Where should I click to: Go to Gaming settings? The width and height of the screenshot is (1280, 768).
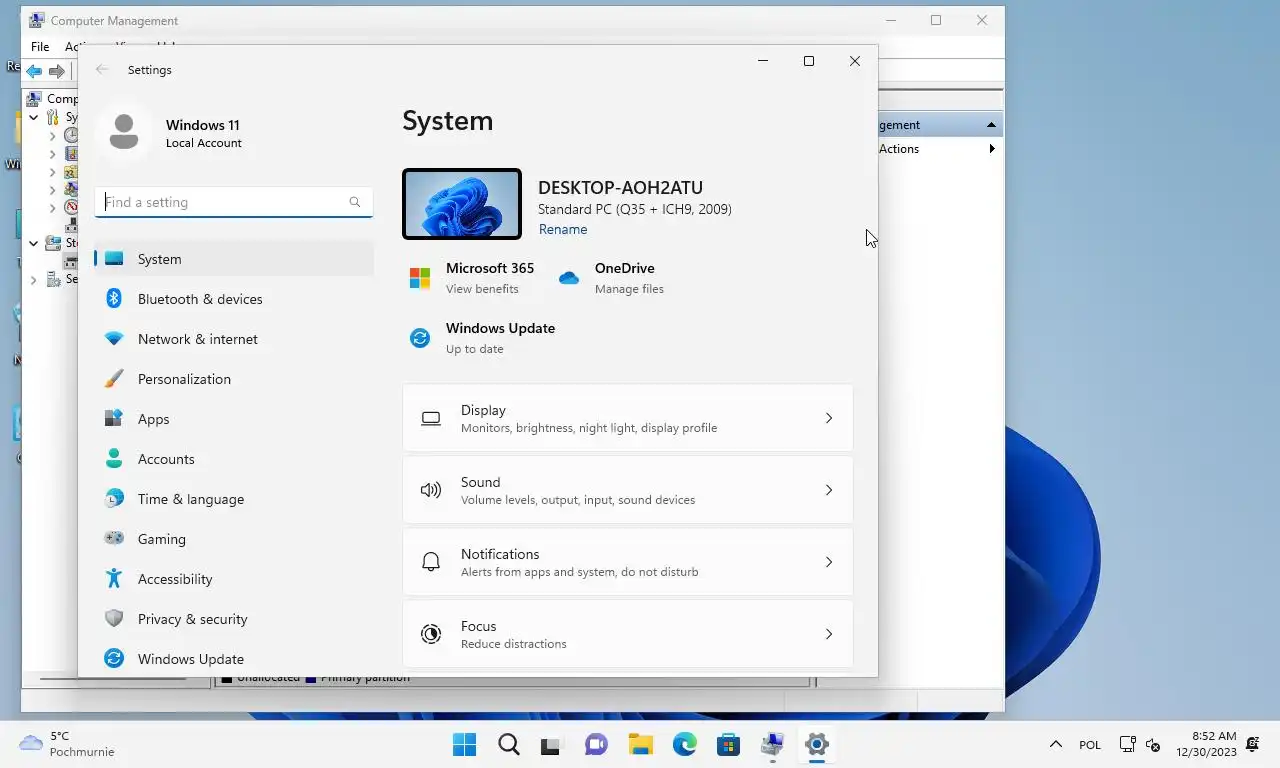tap(234, 539)
